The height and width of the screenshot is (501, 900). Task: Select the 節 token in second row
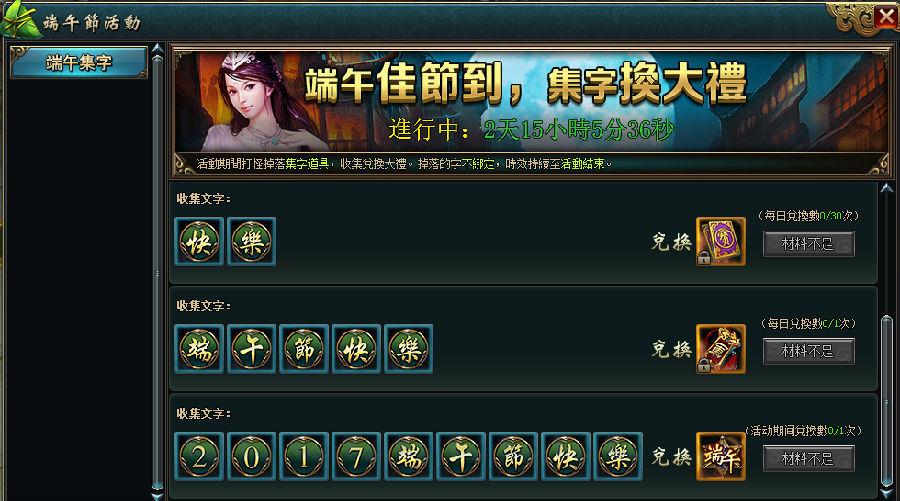pyautogui.click(x=304, y=349)
